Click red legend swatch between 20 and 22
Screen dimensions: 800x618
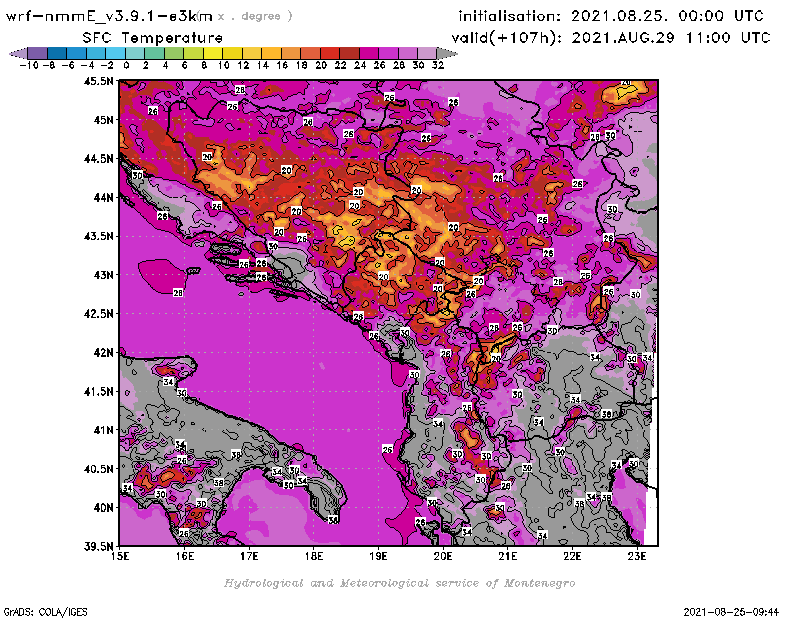click(x=330, y=53)
